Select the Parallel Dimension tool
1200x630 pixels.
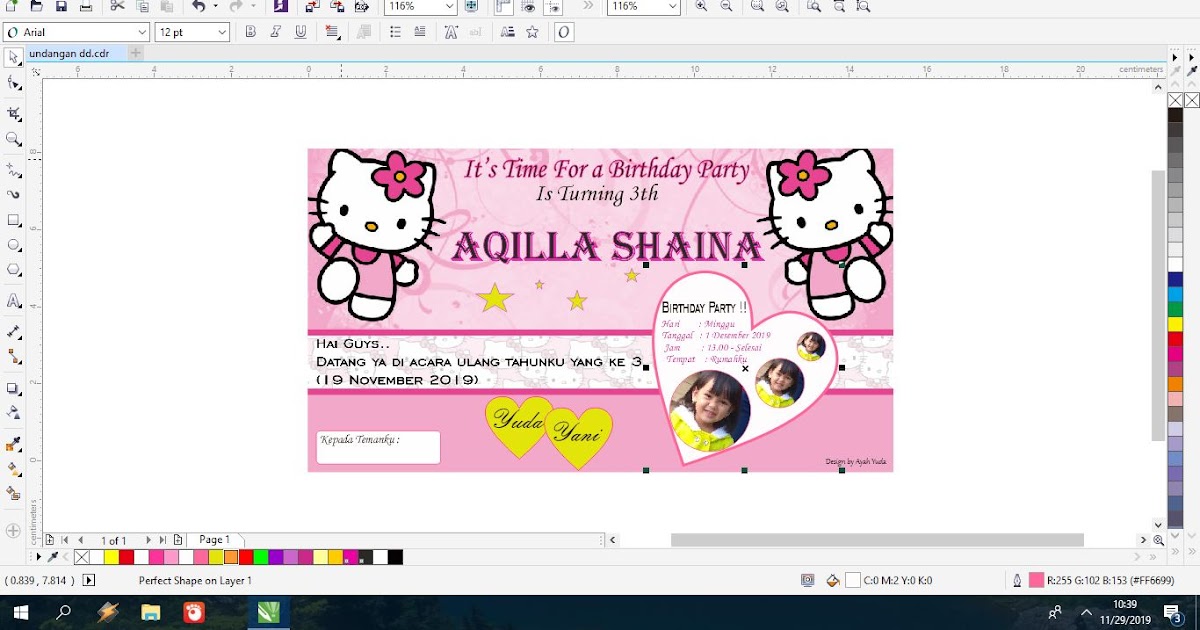click(x=13, y=331)
